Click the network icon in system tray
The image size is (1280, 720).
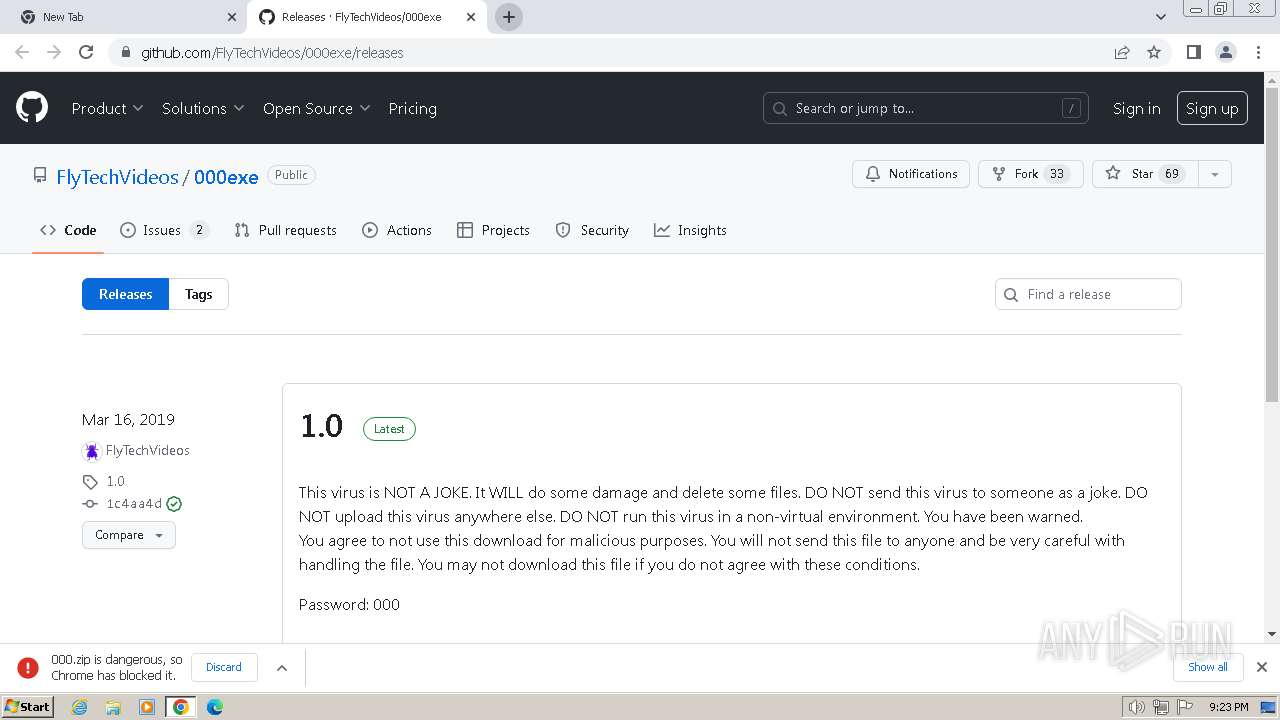1161,707
